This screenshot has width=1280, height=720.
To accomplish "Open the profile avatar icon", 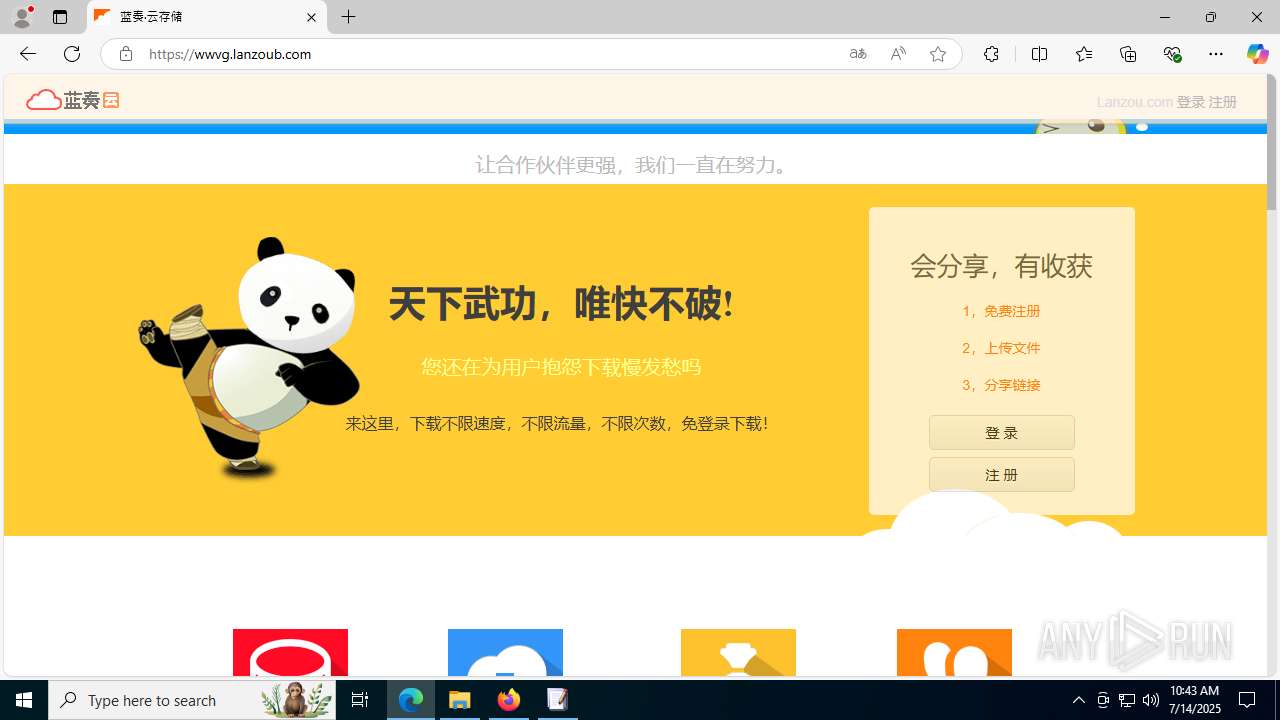I will [x=22, y=17].
